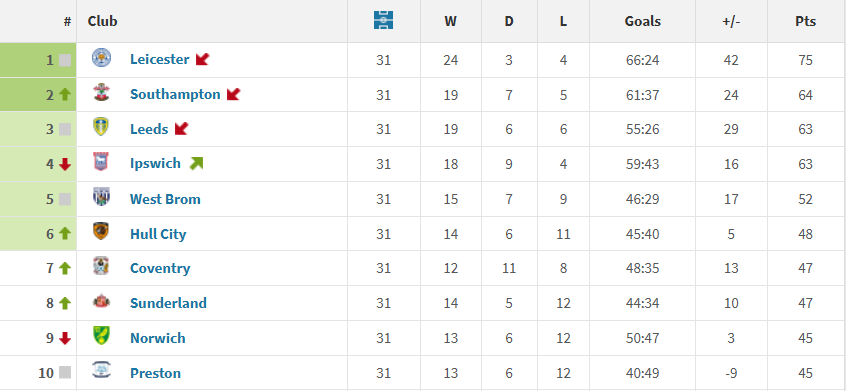Click the red down arrow beside rank 4
846x391 pixels.
coord(65,164)
